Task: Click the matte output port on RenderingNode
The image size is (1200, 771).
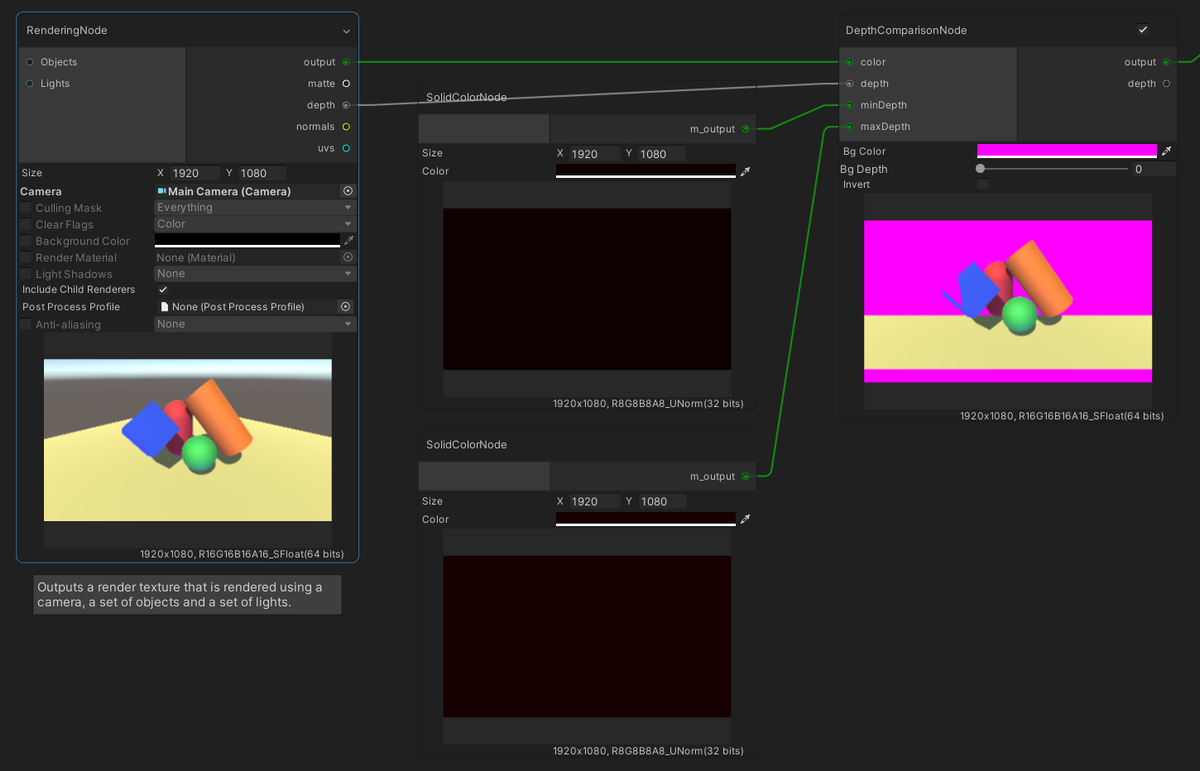Action: pyautogui.click(x=346, y=84)
